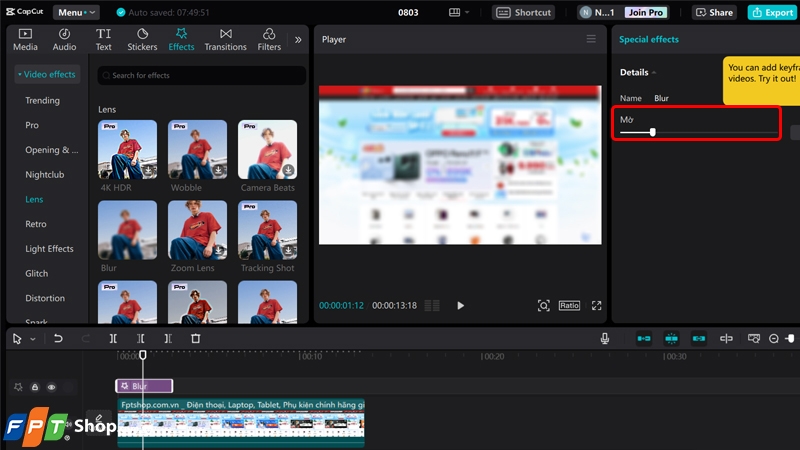Select Light Effects category
The image size is (800, 450).
point(49,249)
